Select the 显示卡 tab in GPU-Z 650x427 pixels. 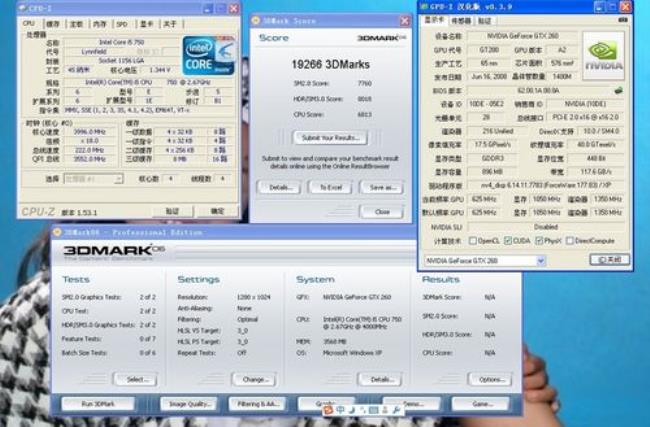[434, 20]
